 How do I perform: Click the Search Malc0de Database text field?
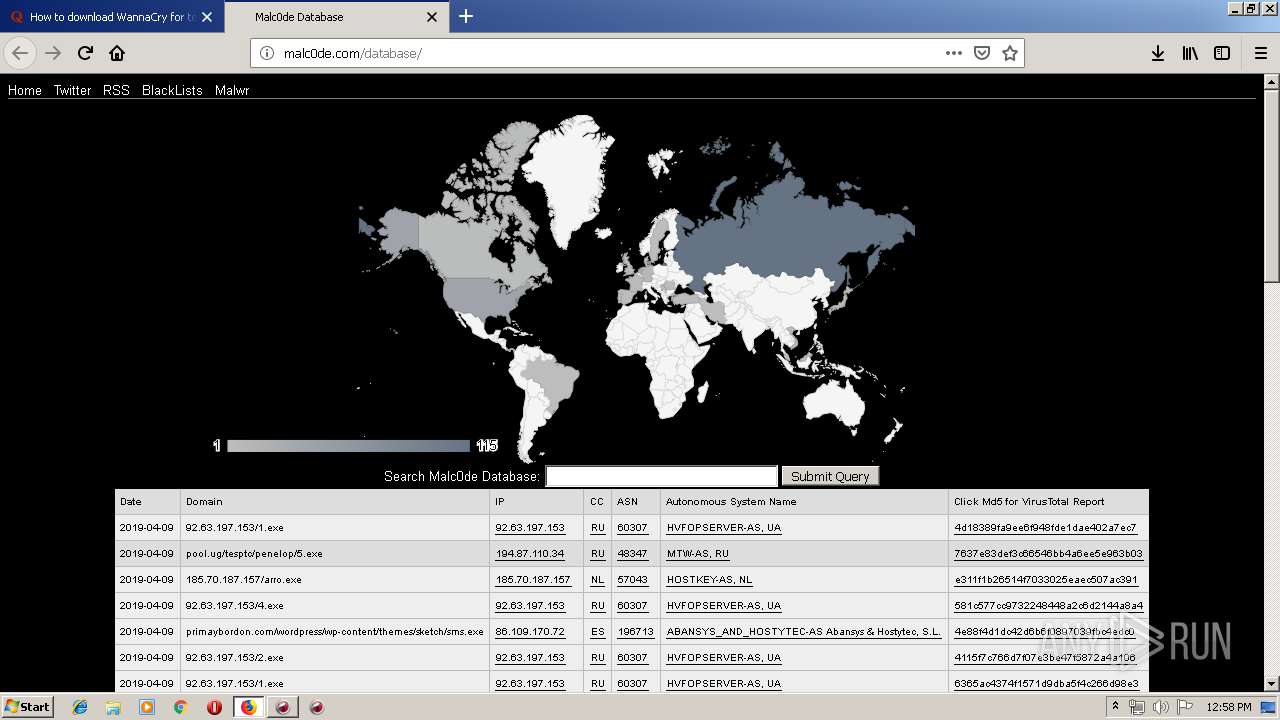(661, 476)
